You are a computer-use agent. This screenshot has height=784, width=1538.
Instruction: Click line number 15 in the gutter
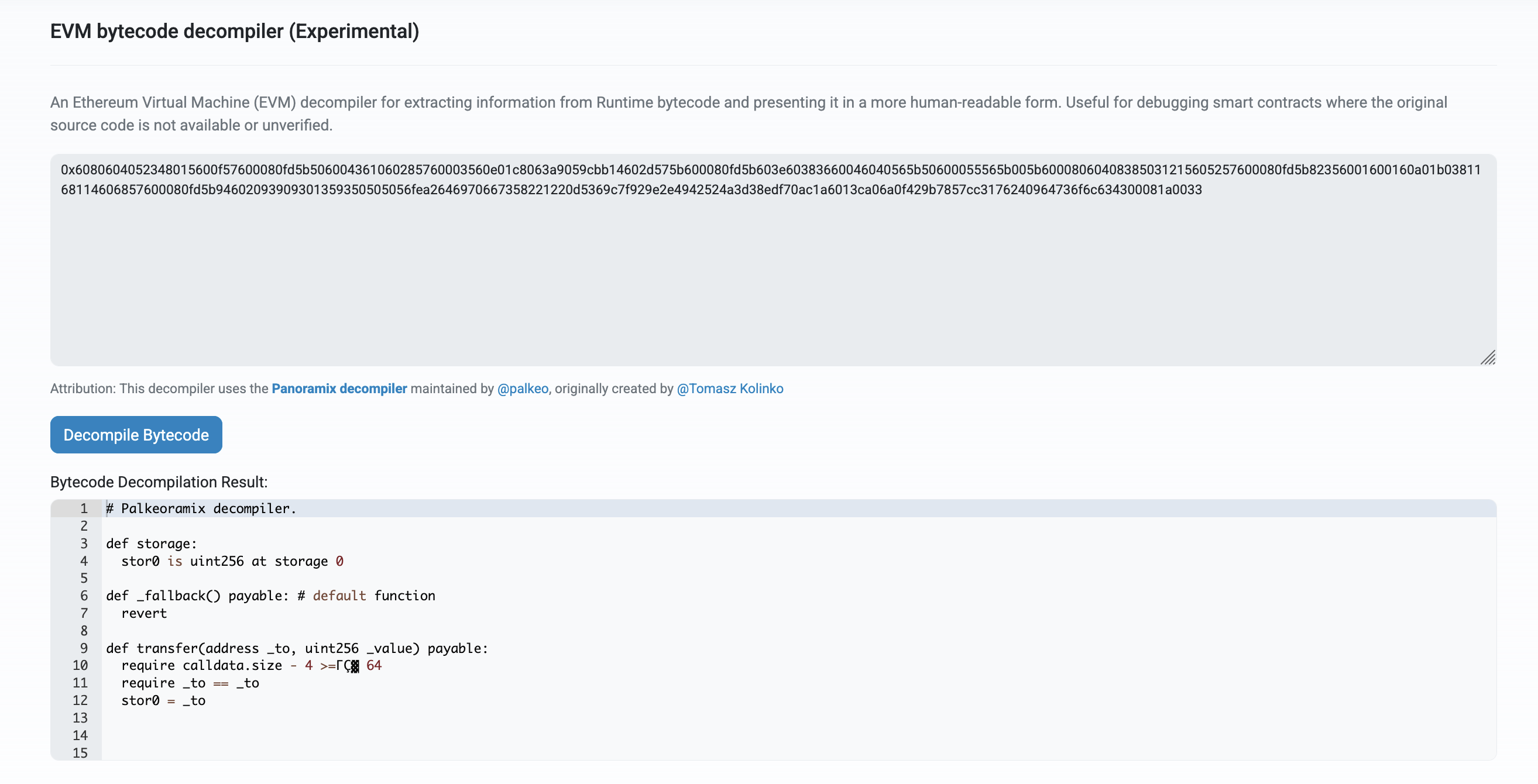click(80, 753)
